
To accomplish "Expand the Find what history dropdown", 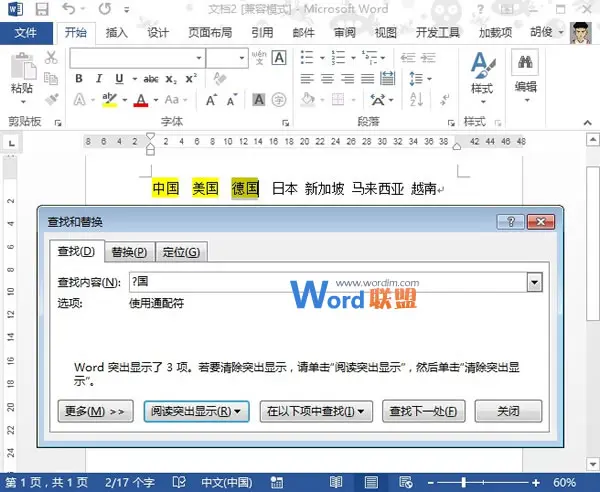I will (534, 284).
